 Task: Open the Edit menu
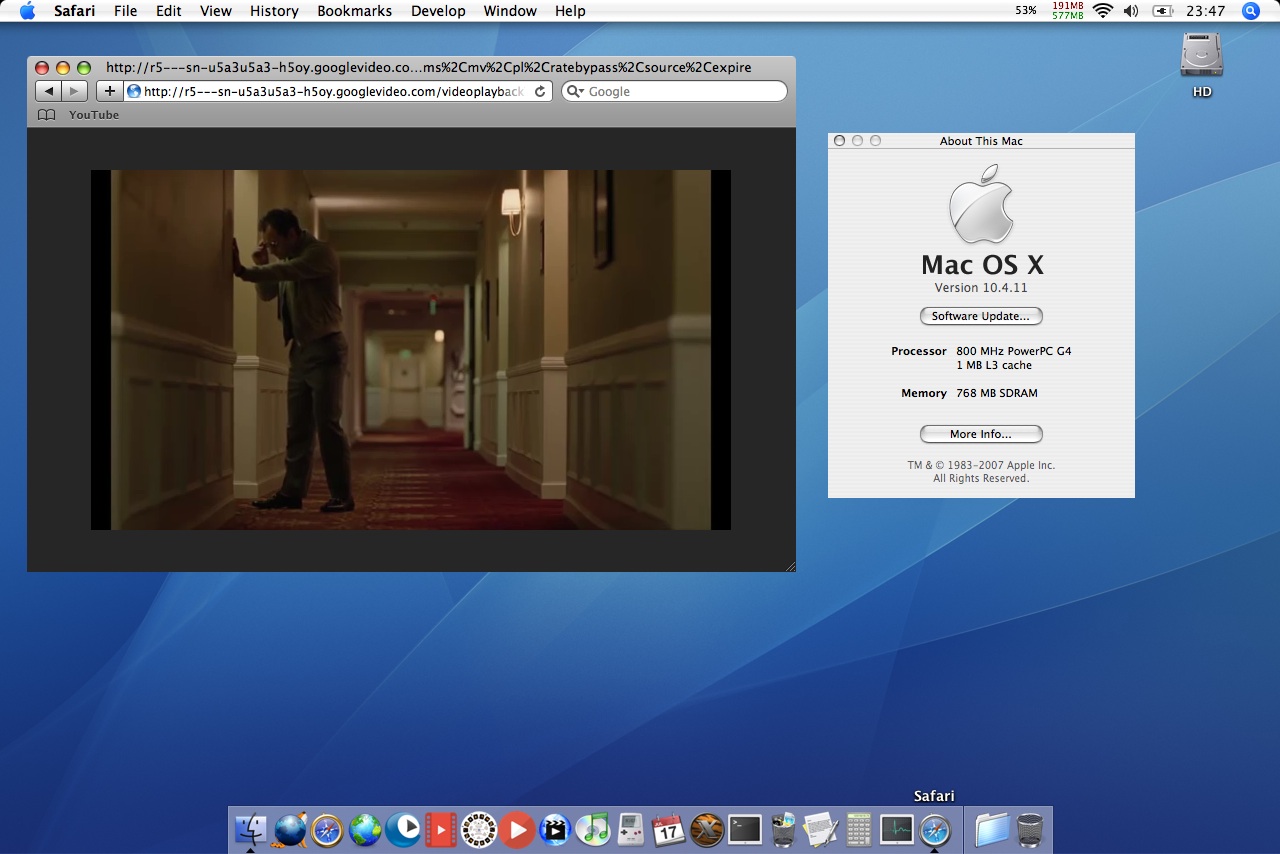(169, 11)
